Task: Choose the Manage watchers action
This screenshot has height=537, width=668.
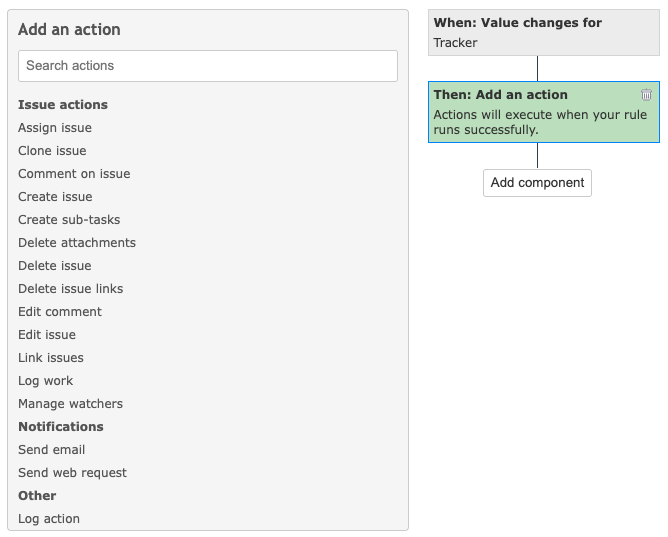Action: tap(71, 404)
